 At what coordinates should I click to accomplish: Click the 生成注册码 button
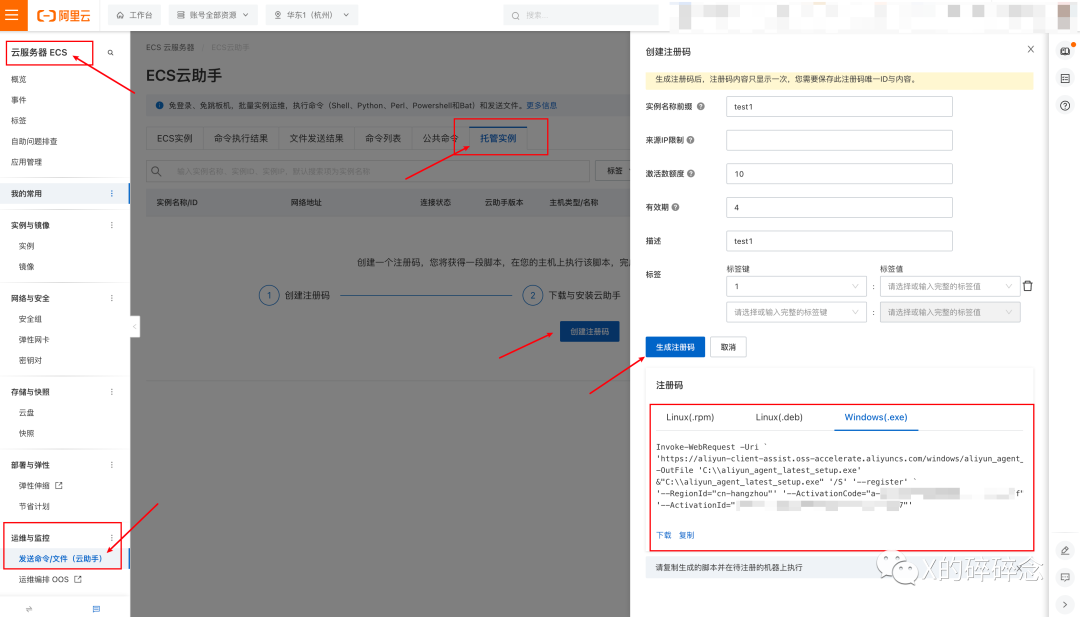click(675, 347)
